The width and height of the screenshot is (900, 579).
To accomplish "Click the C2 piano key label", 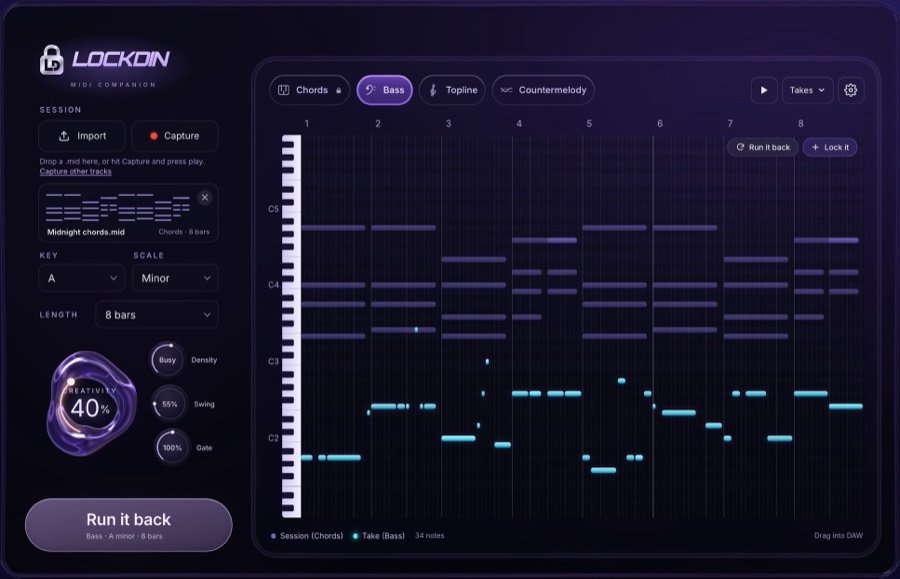I will coord(273,438).
